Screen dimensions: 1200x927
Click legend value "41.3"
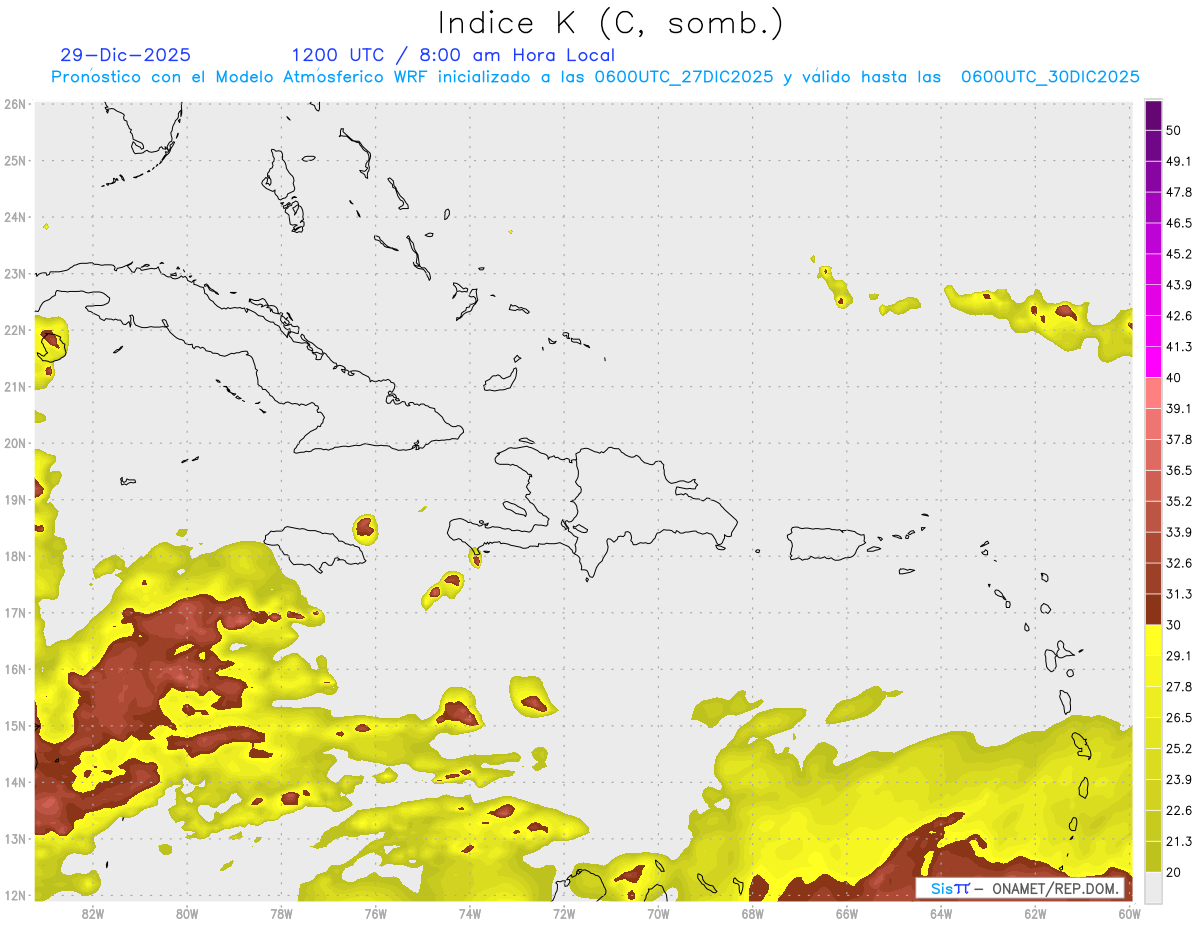click(1179, 347)
